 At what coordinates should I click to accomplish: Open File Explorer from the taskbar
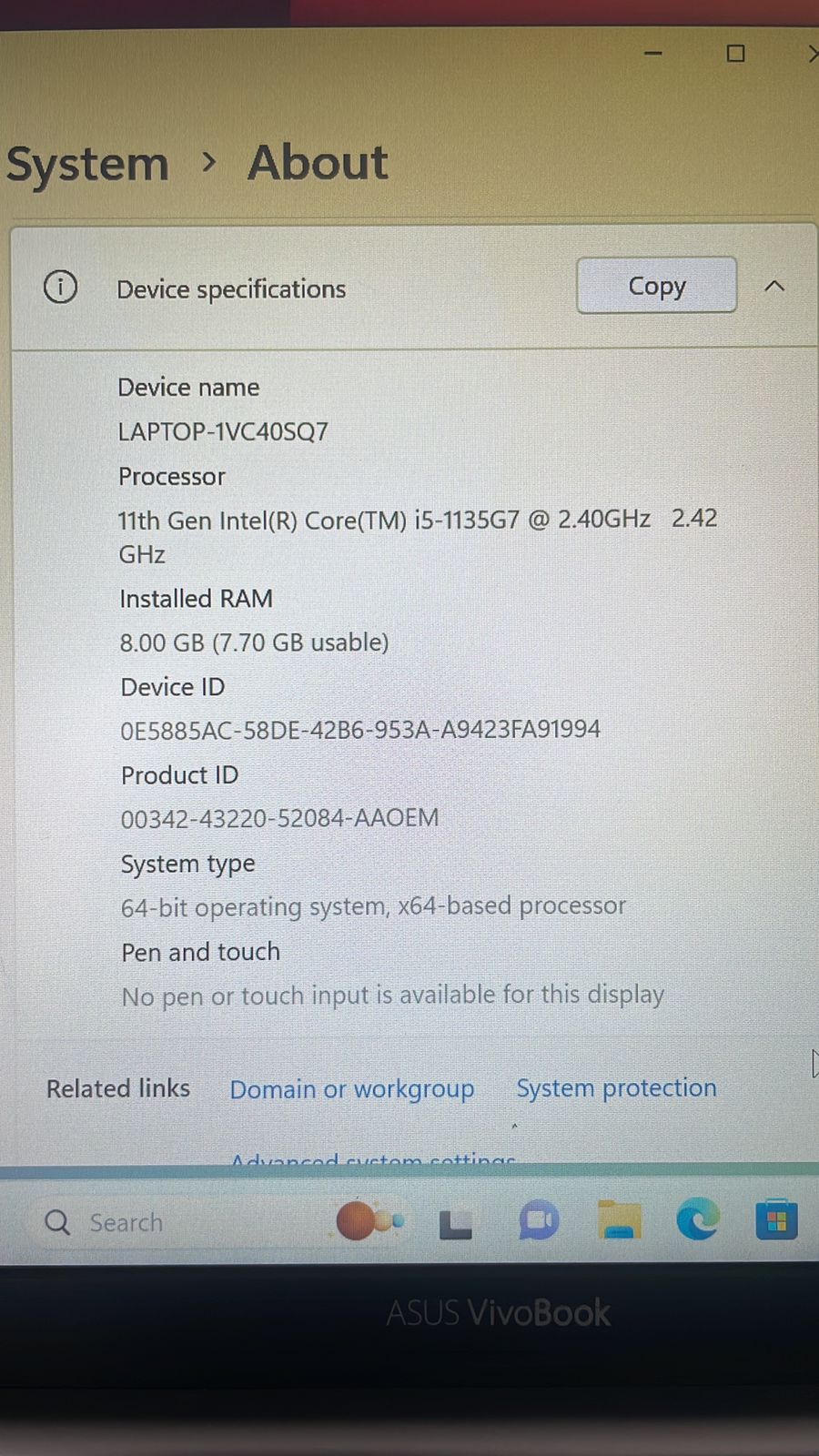620,1220
